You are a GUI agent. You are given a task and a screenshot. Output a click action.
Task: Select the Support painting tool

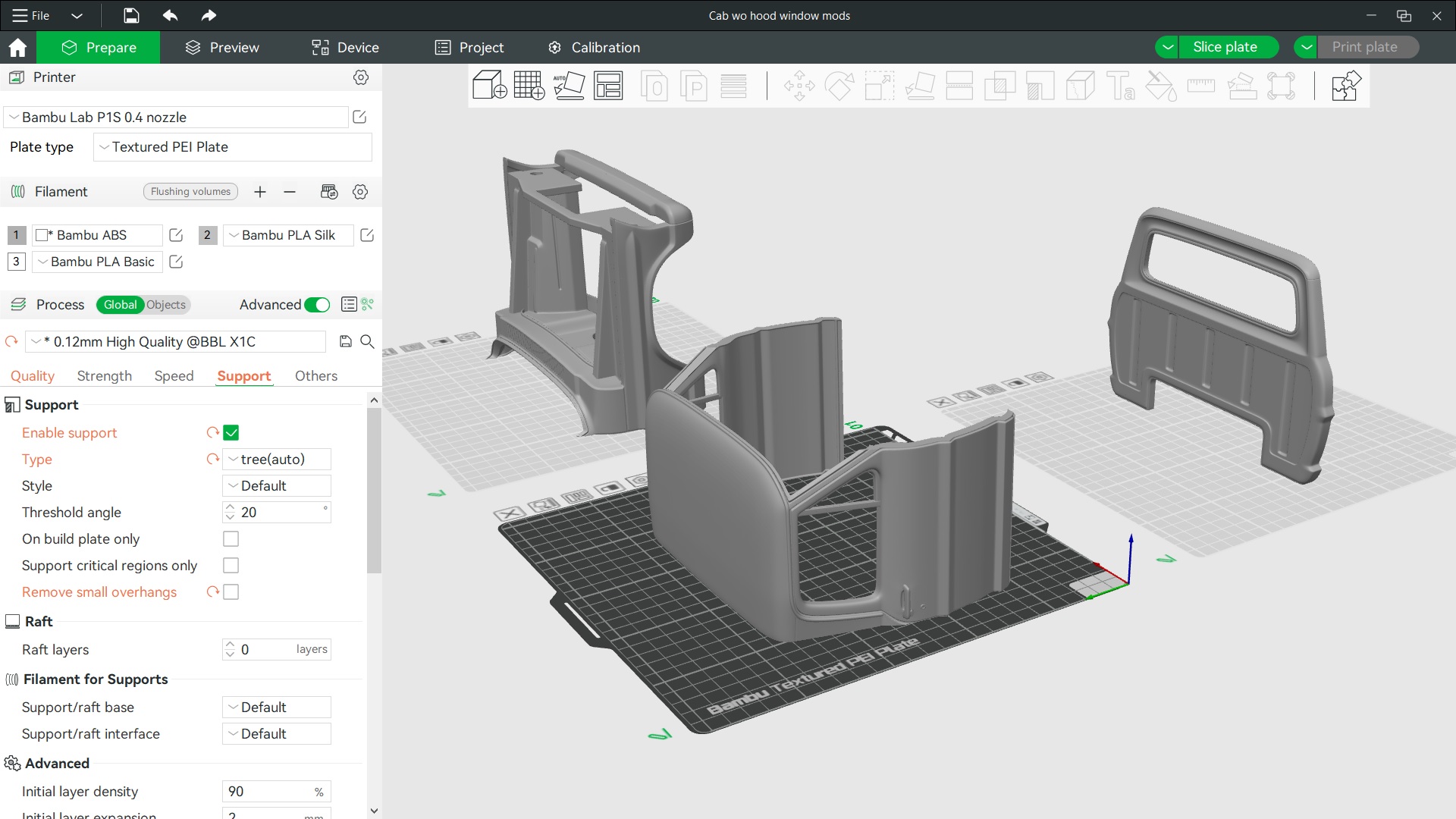[1040, 86]
